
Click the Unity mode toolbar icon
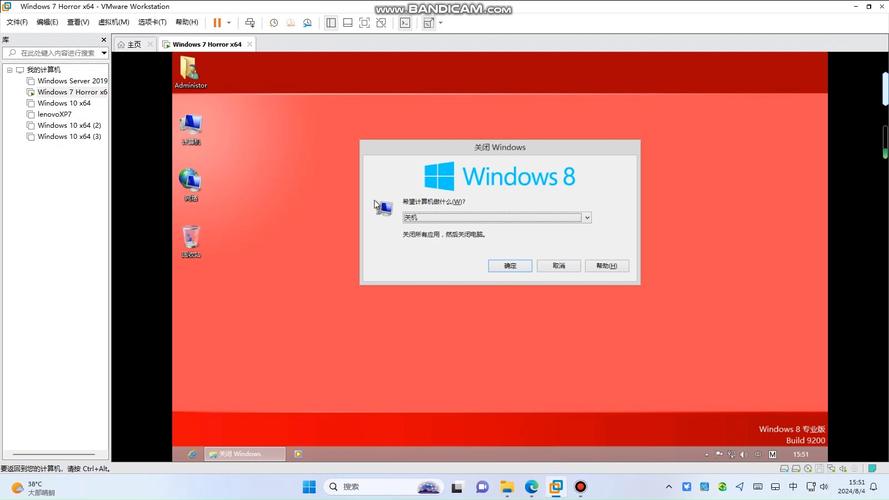(382, 23)
